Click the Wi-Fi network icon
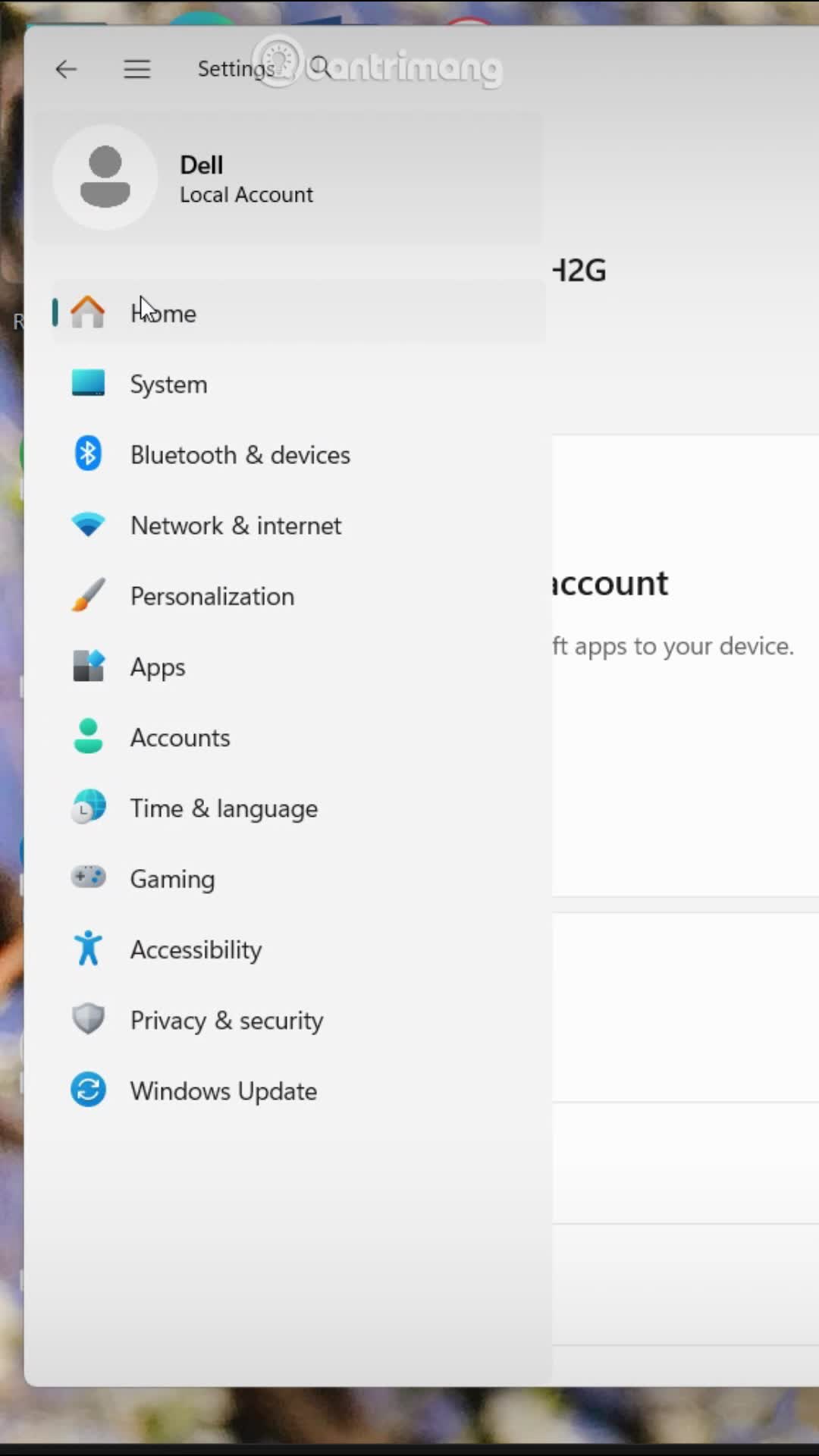 (x=88, y=525)
